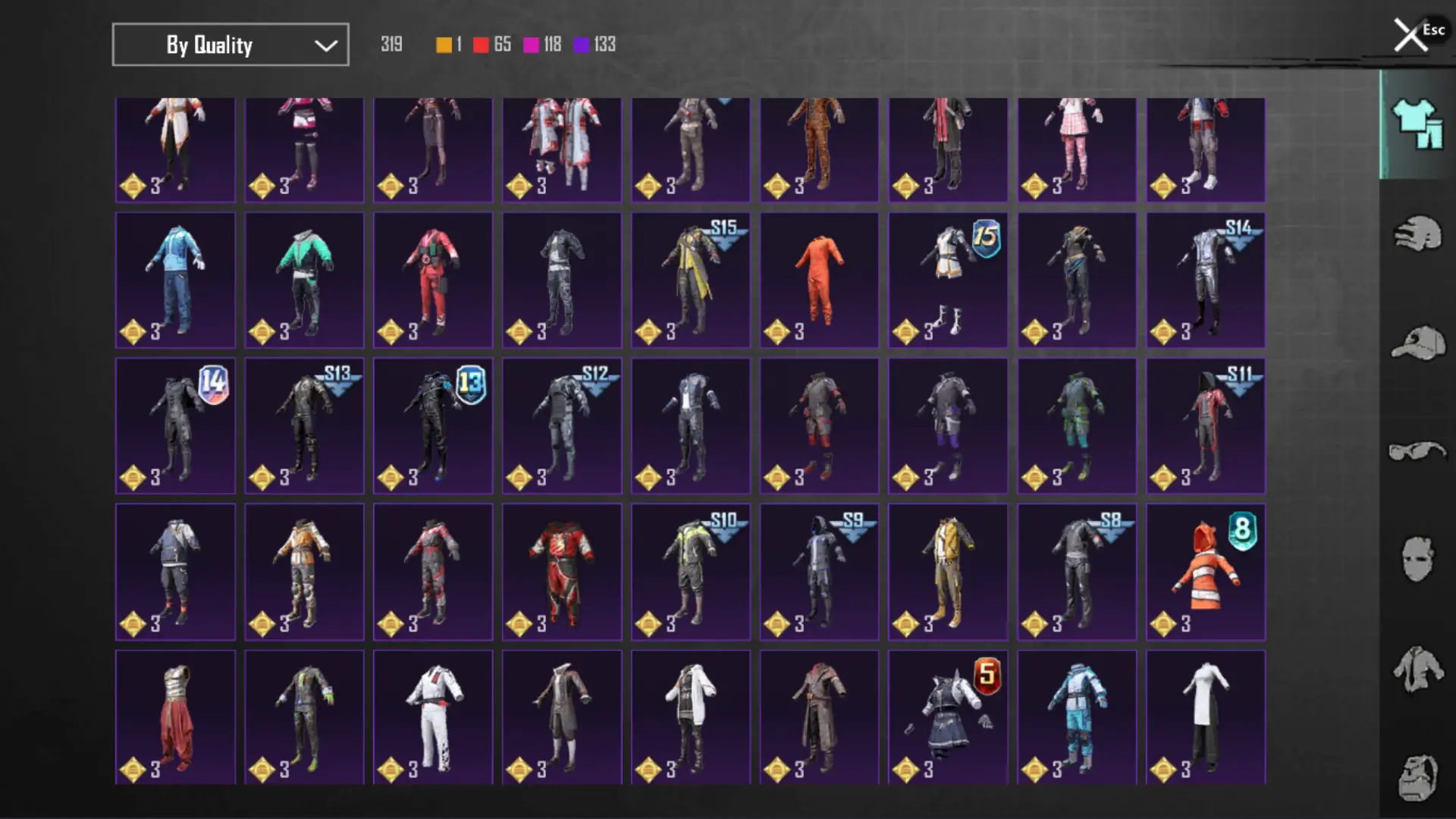Select the helmet category icon
The height and width of the screenshot is (819, 1456).
[x=1417, y=234]
